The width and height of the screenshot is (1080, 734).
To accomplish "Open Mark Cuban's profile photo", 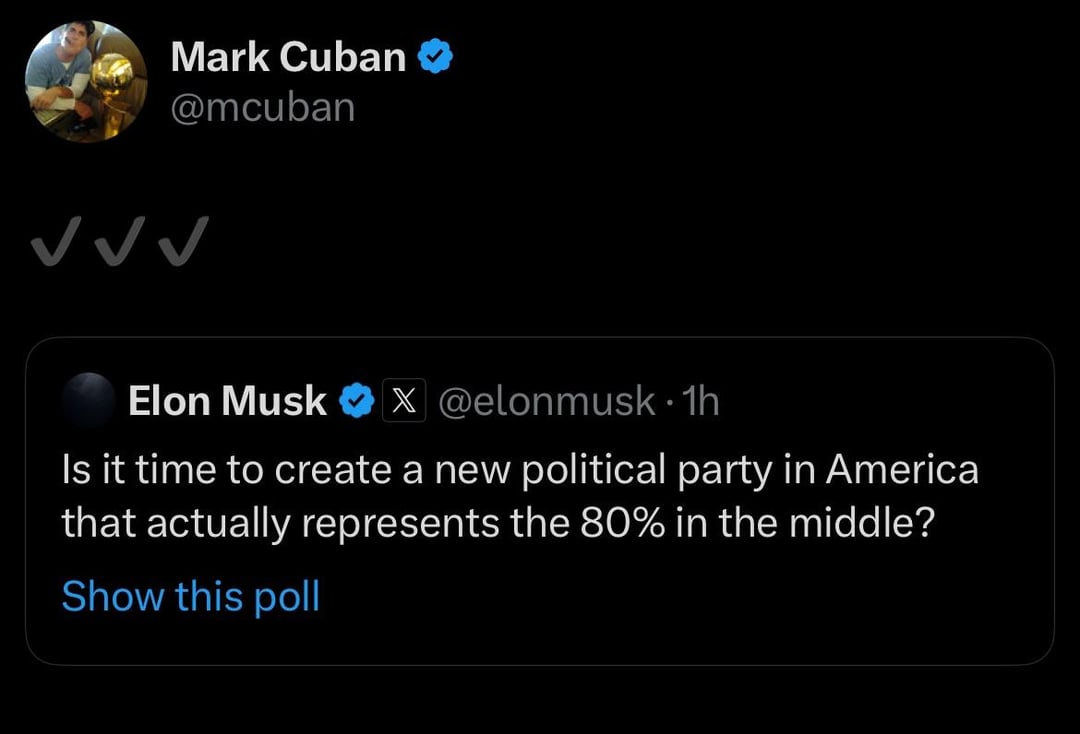I will (x=86, y=80).
